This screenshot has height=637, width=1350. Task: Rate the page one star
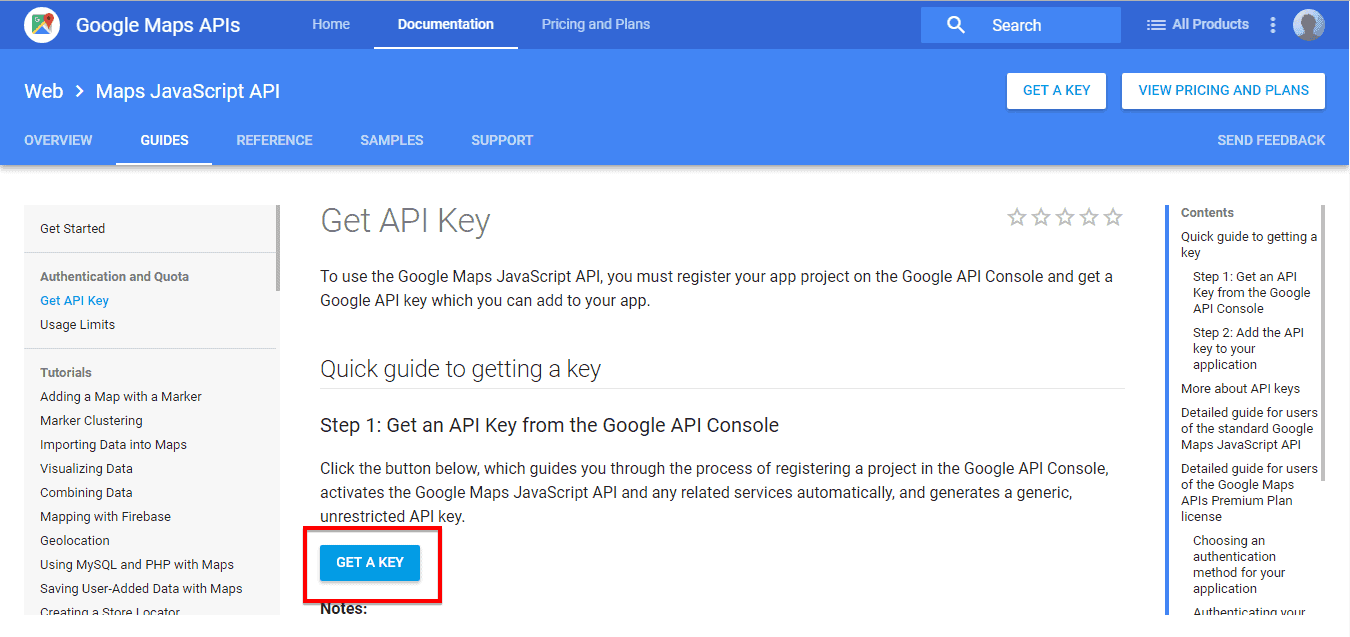click(1017, 217)
